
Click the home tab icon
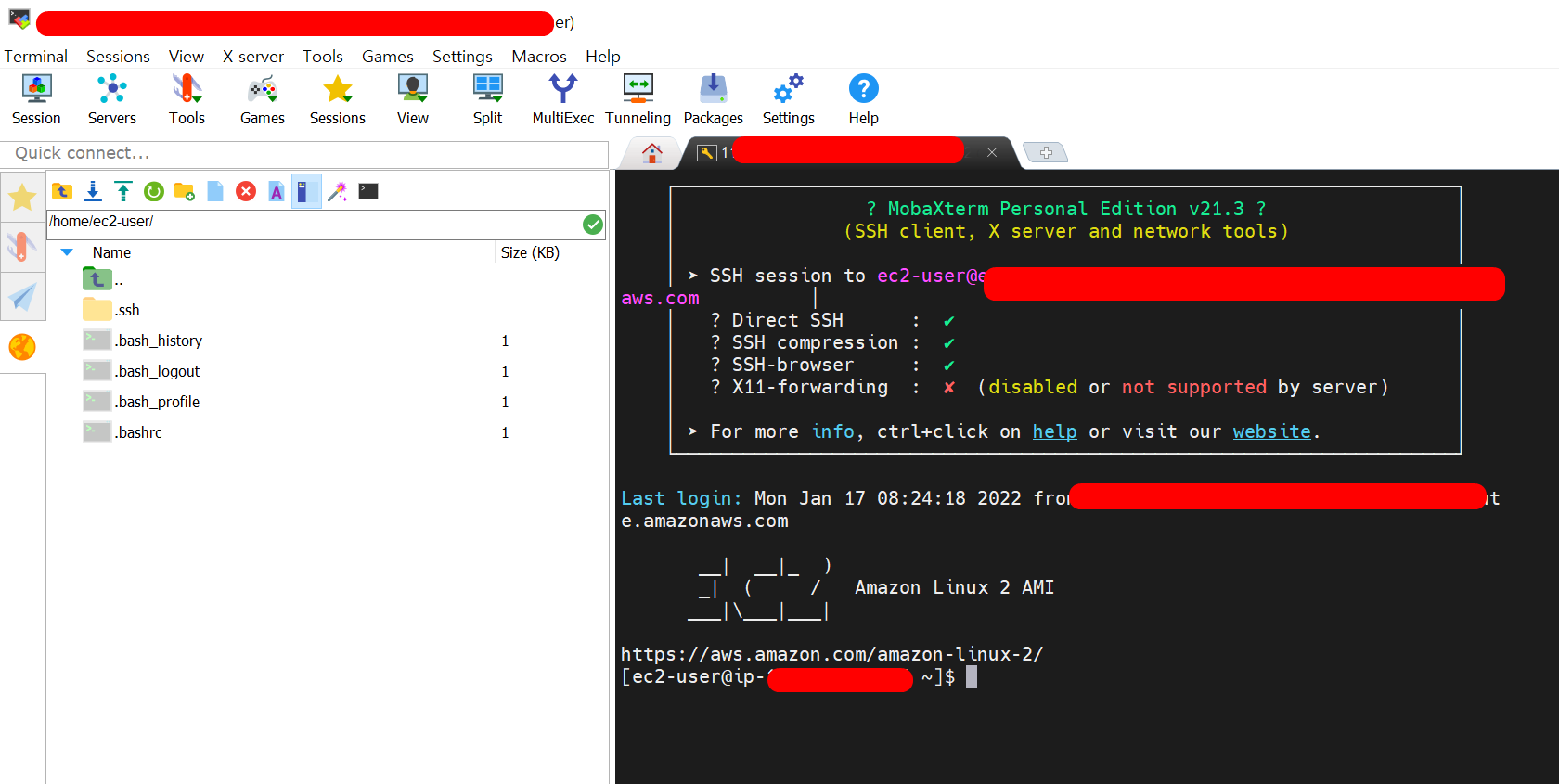[x=652, y=153]
